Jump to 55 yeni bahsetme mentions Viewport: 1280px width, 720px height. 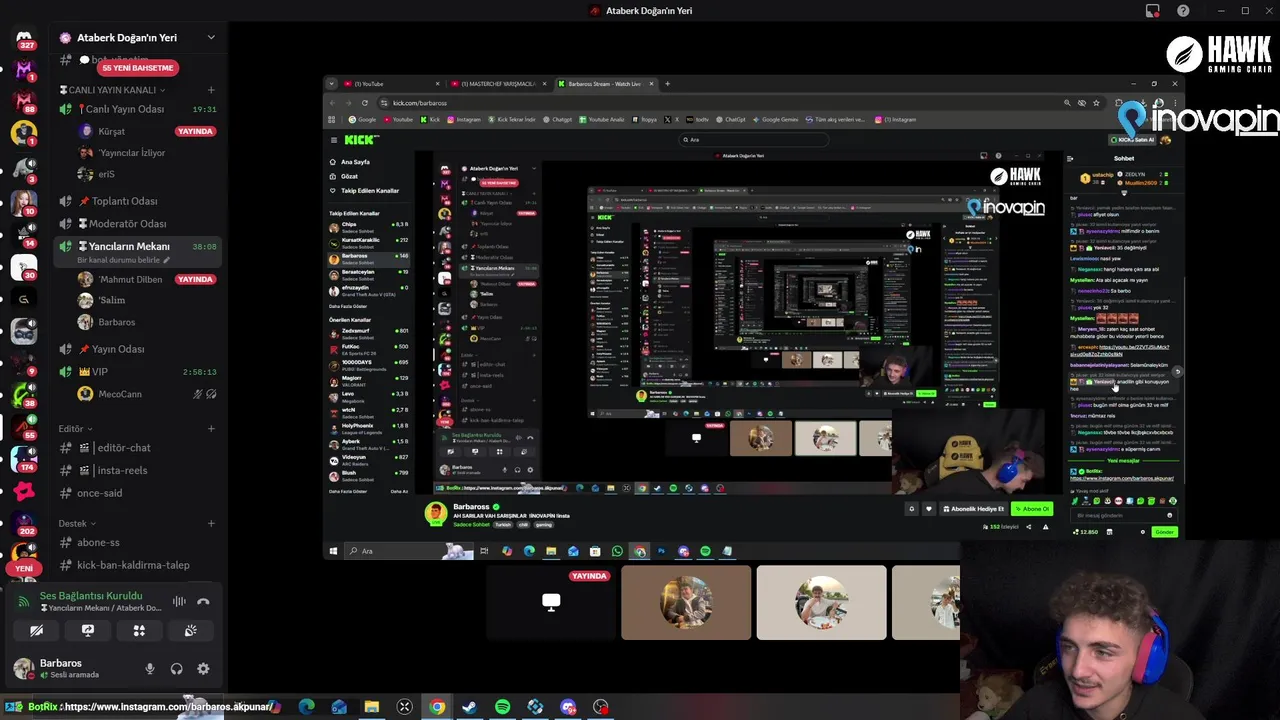138,68
